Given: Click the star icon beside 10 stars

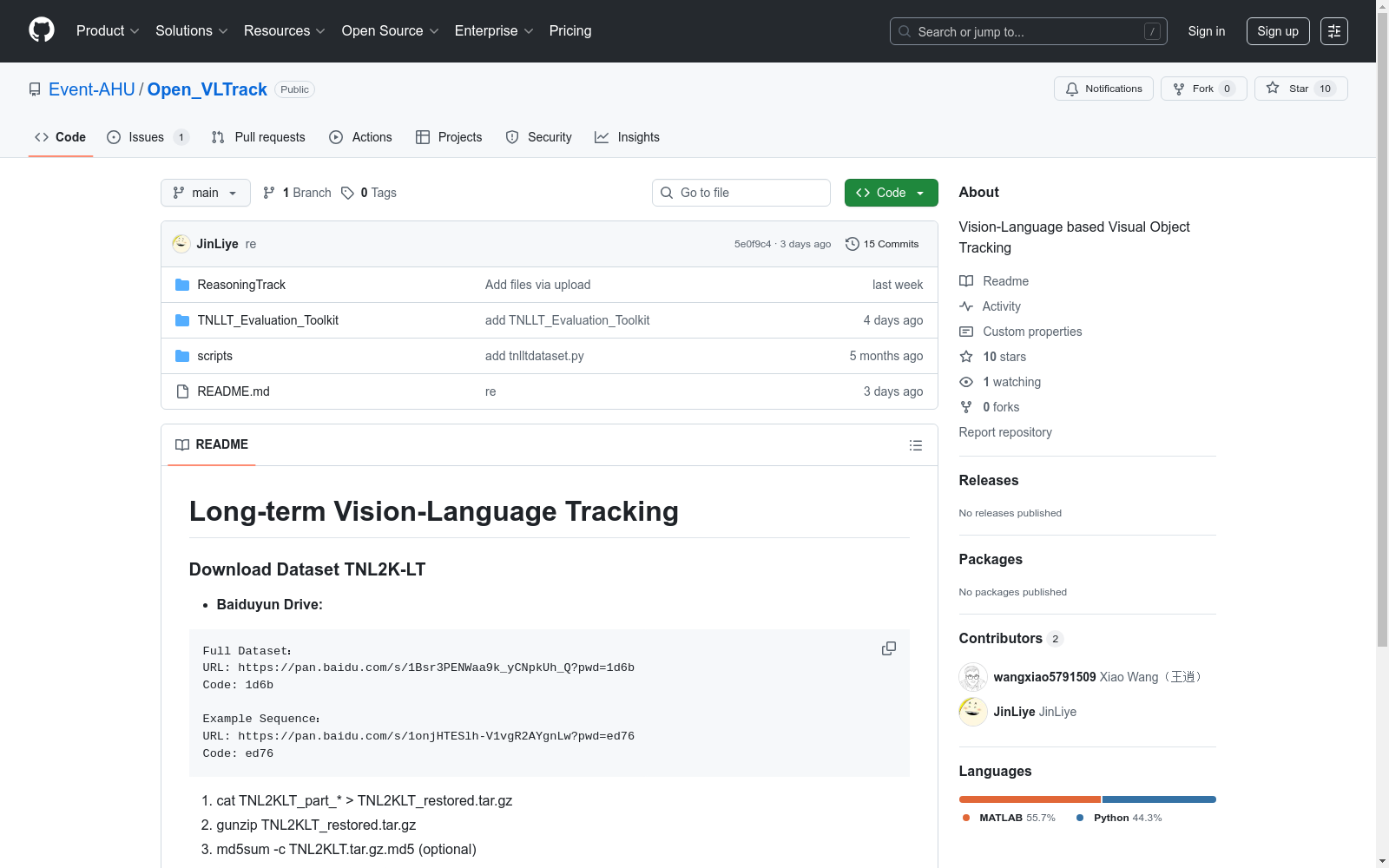Looking at the screenshot, I should click(x=966, y=357).
